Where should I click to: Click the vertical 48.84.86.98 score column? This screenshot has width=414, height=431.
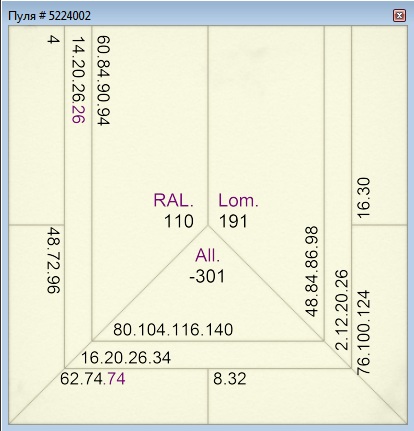click(312, 271)
